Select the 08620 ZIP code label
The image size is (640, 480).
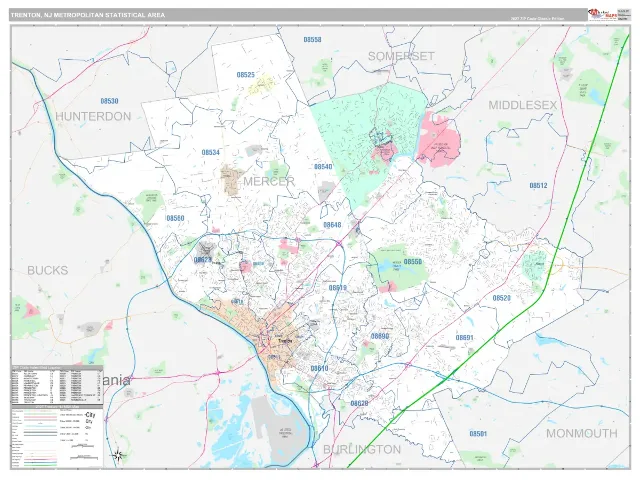tap(360, 404)
